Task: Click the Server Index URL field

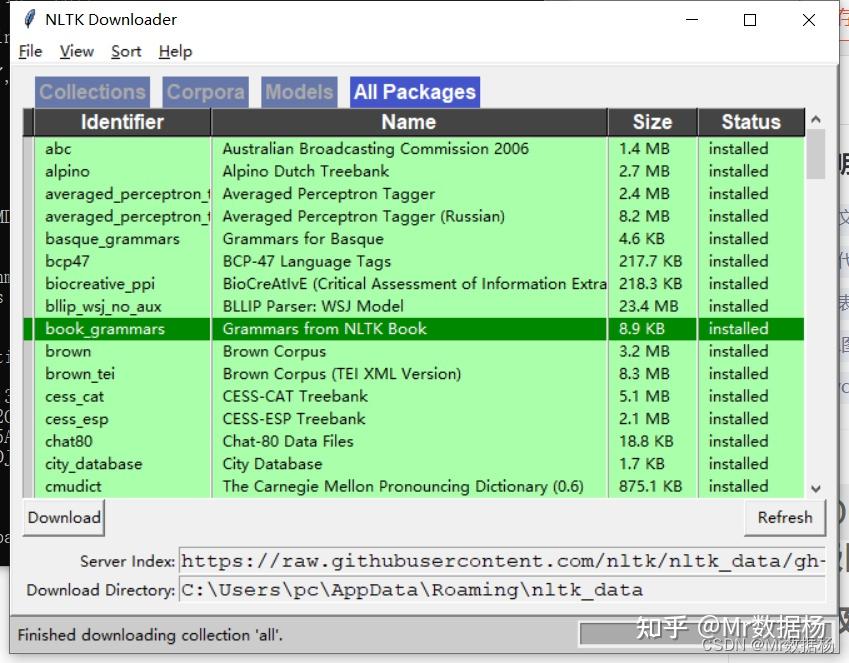Action: click(x=502, y=561)
